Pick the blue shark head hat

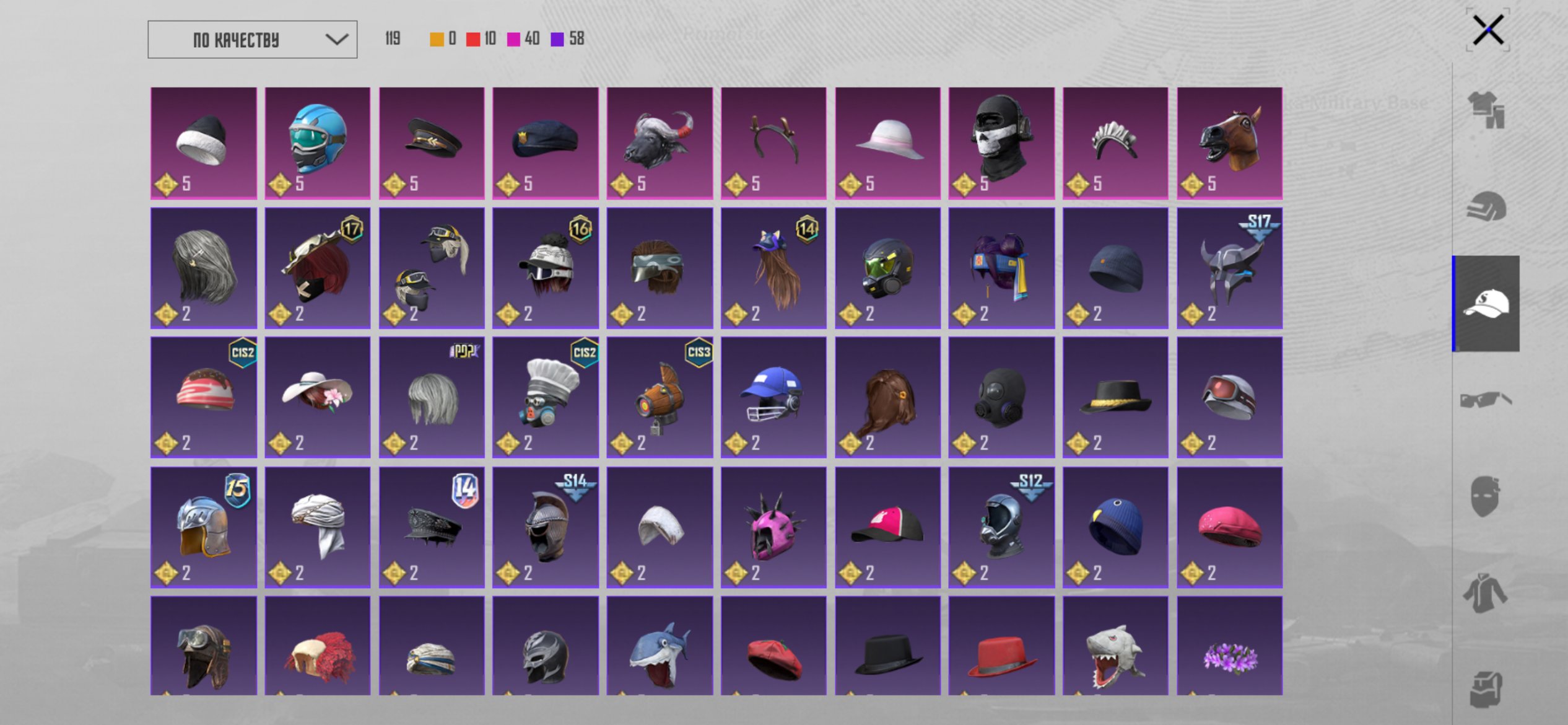click(660, 646)
